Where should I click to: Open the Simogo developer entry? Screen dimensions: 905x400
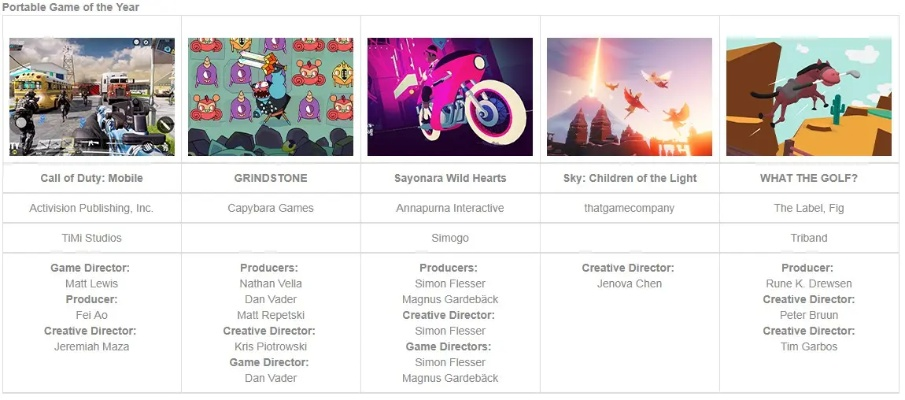tap(450, 238)
